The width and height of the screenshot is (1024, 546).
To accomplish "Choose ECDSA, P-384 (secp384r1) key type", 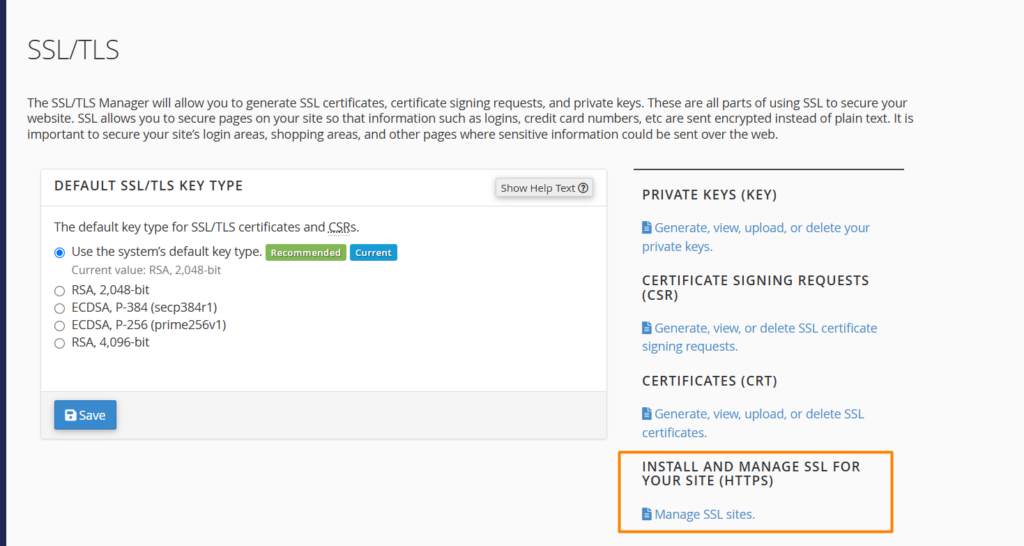I will [x=60, y=308].
